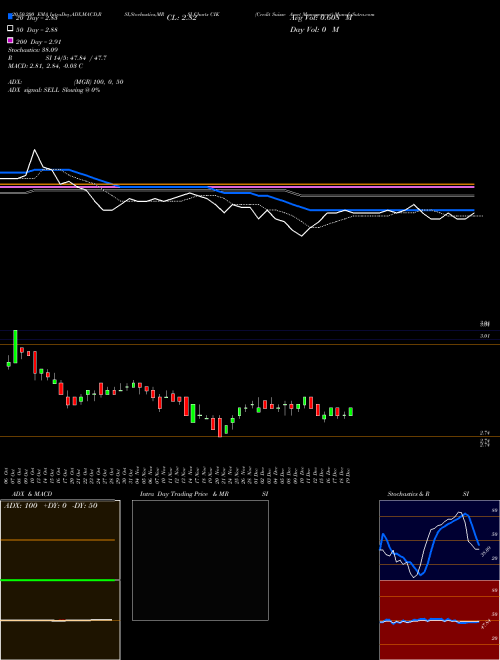Click the 'Stochastics: 38.09' readout
The height and width of the screenshot is (660, 500).
click(33, 50)
